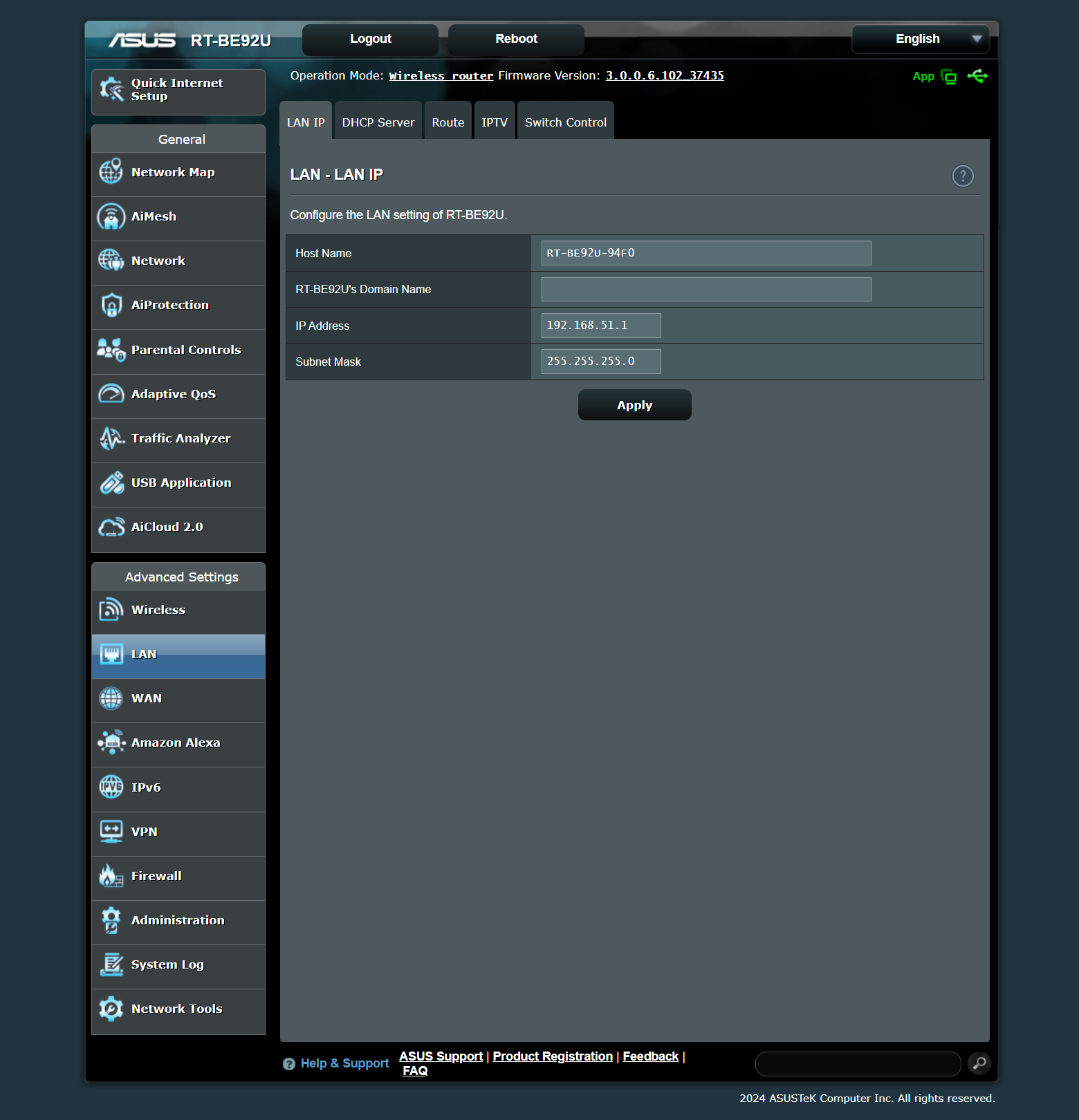The height and width of the screenshot is (1120, 1079).
Task: Focus the IP Address input field
Action: pos(601,326)
